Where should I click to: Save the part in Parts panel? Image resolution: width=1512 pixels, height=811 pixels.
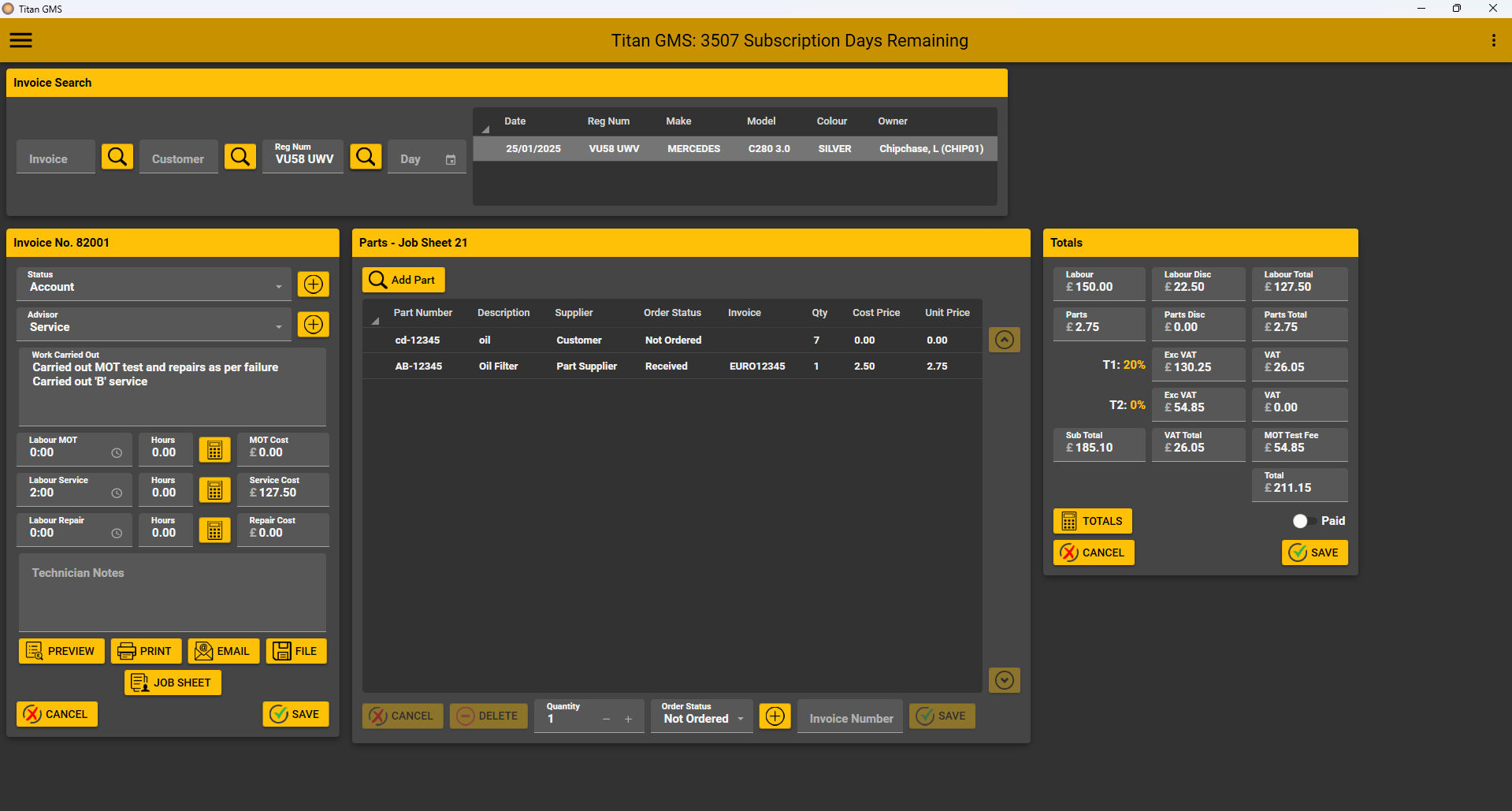click(942, 716)
